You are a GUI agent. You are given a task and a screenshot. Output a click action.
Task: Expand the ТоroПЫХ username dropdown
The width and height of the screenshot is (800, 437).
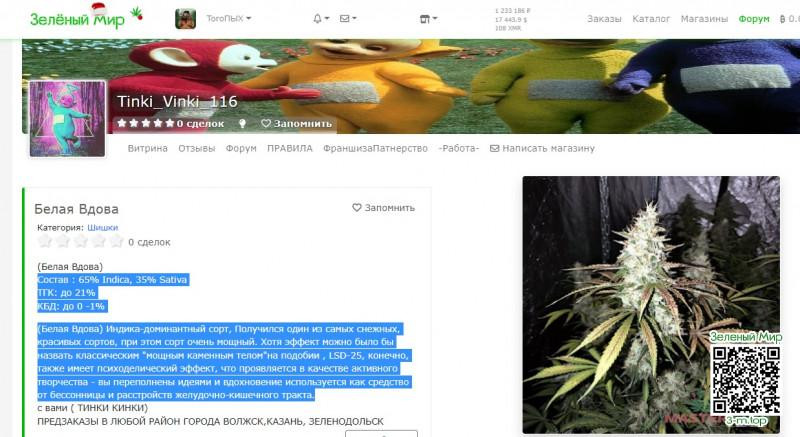pos(229,18)
